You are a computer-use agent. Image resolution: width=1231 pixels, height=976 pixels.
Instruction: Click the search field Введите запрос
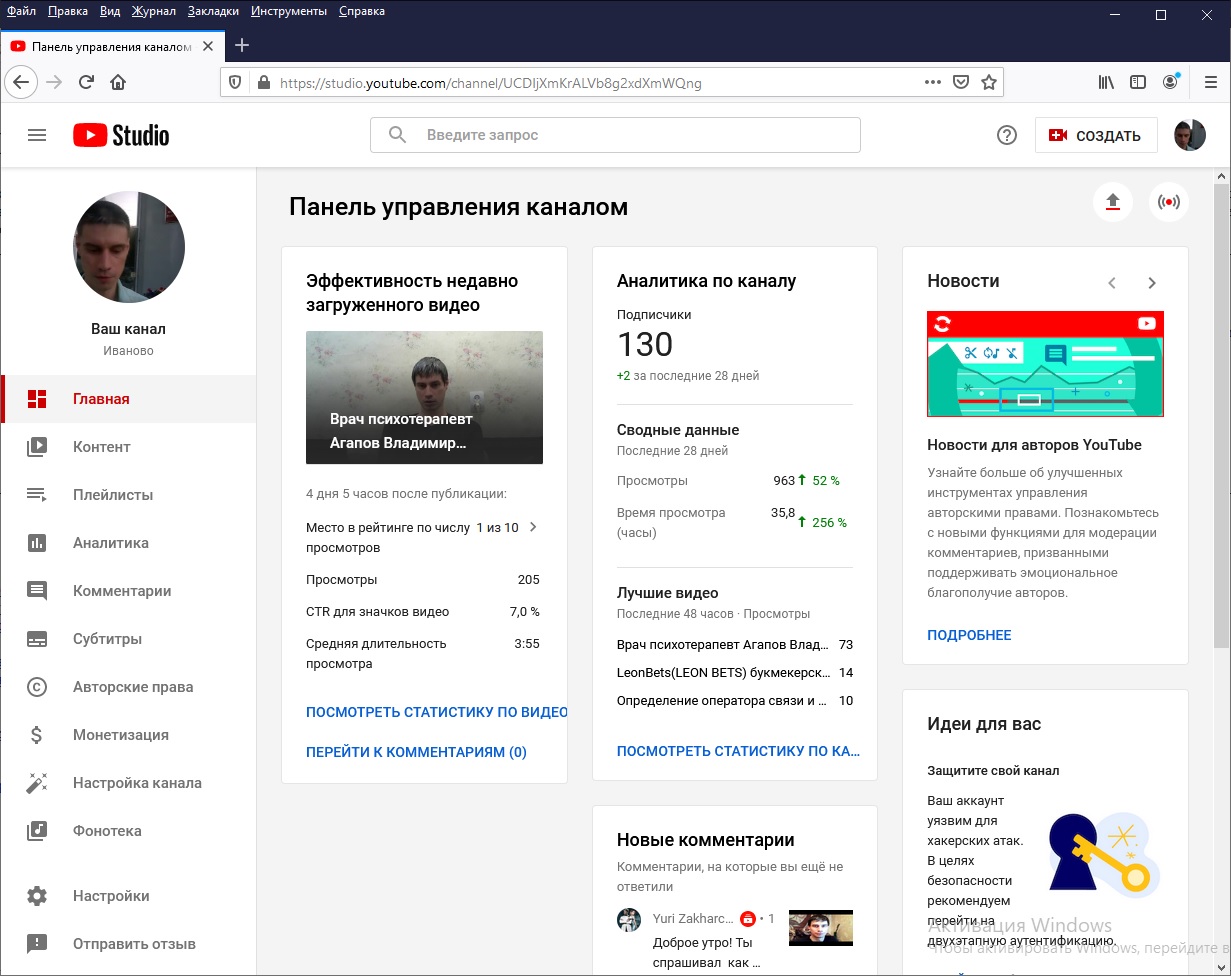(615, 135)
